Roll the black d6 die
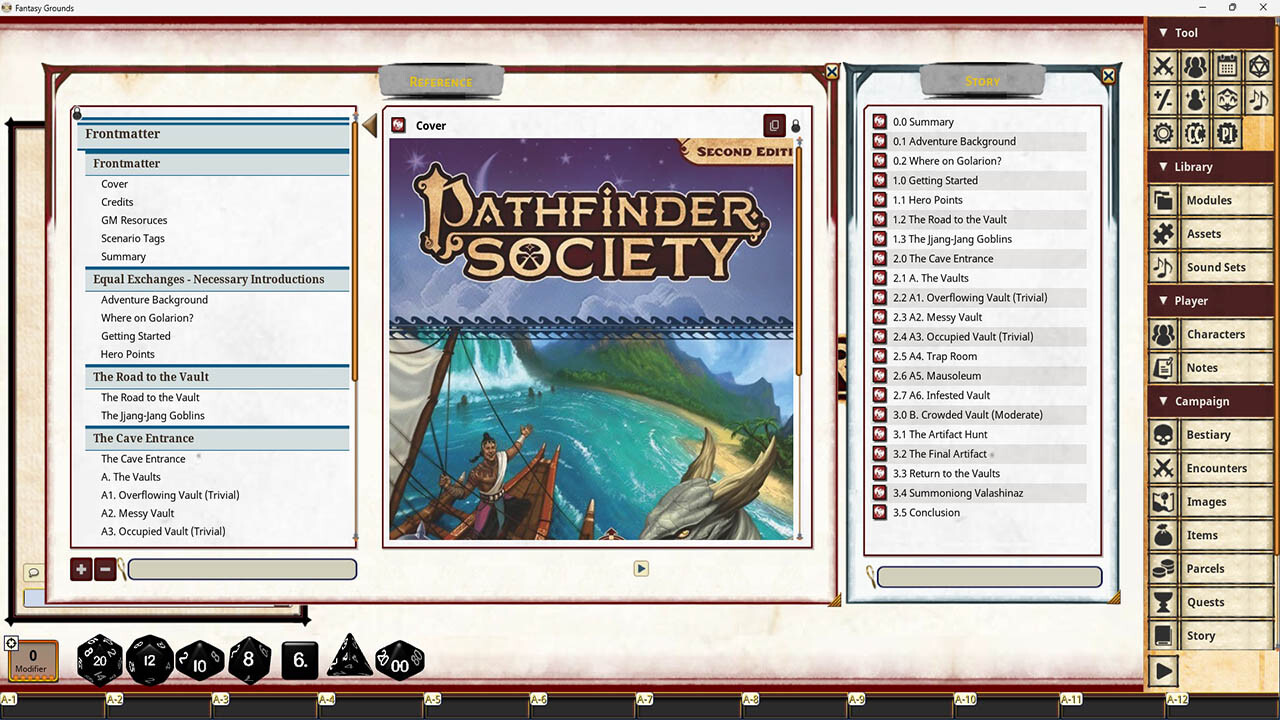The height and width of the screenshot is (720, 1280). click(299, 659)
